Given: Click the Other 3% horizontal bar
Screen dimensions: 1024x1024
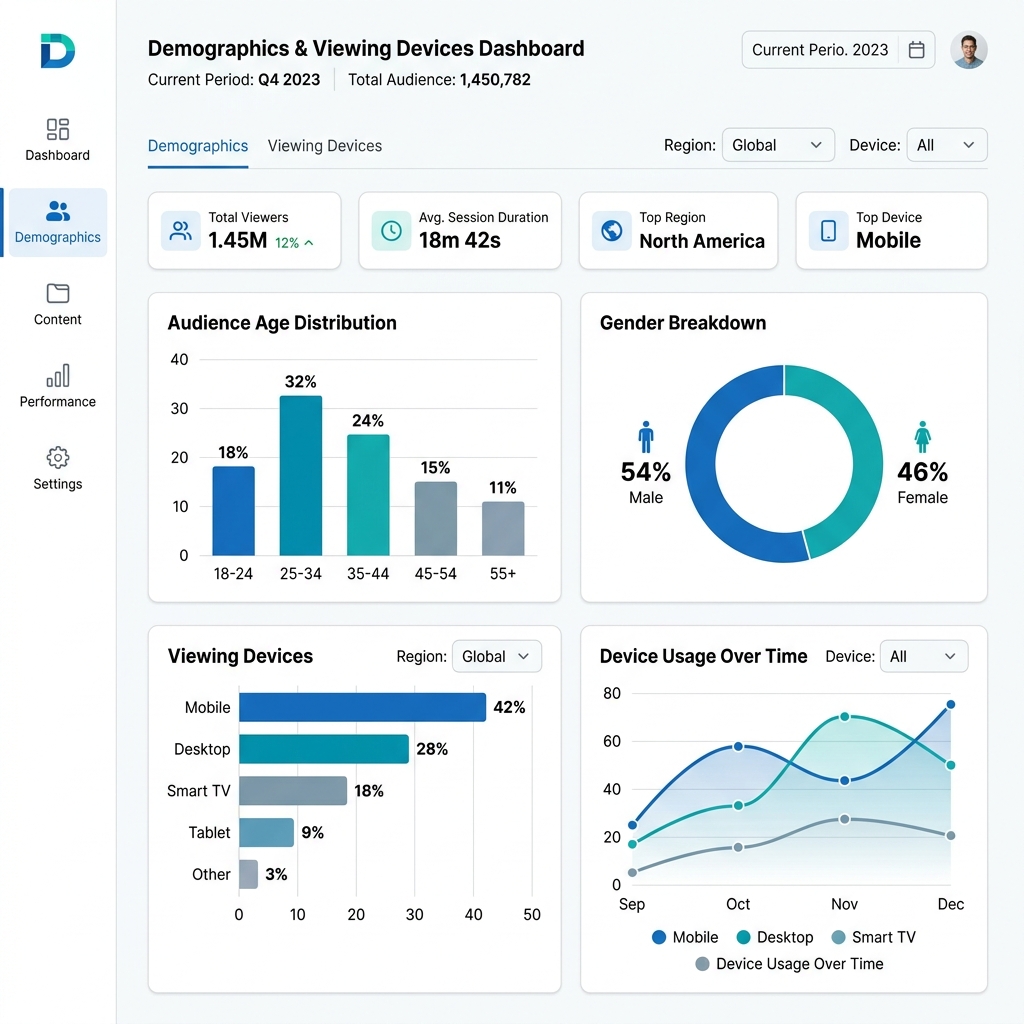Looking at the screenshot, I should coord(248,874).
